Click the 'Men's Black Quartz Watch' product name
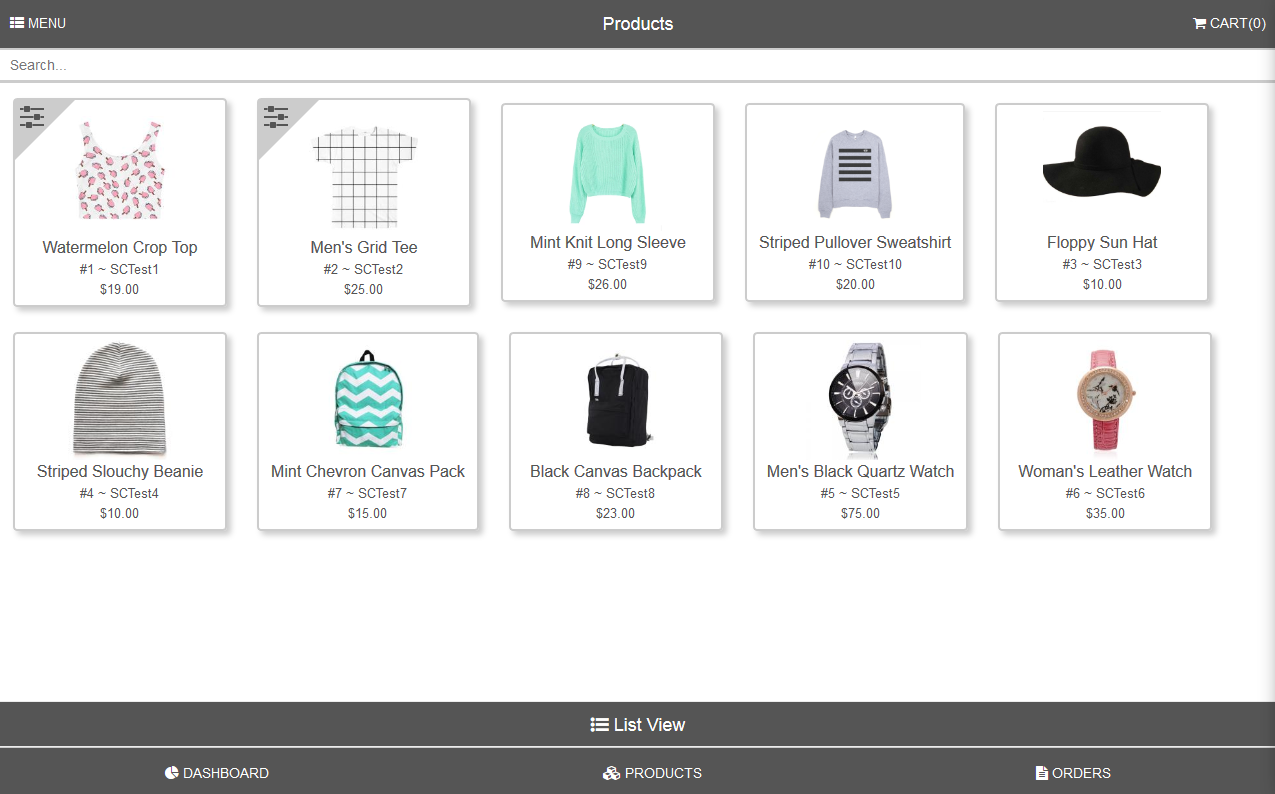1275x794 pixels. (860, 471)
